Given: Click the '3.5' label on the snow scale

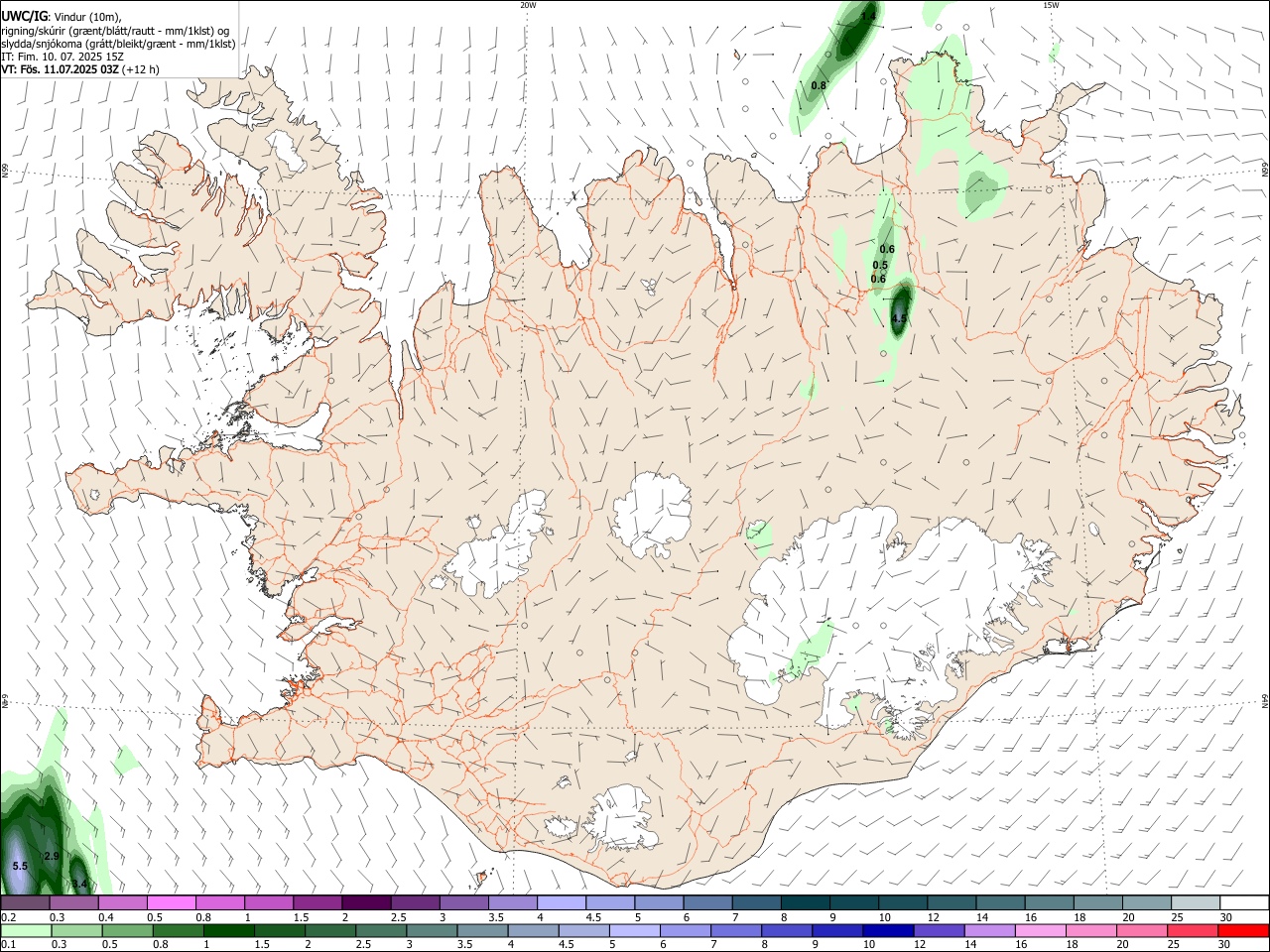Looking at the screenshot, I should tap(495, 917).
